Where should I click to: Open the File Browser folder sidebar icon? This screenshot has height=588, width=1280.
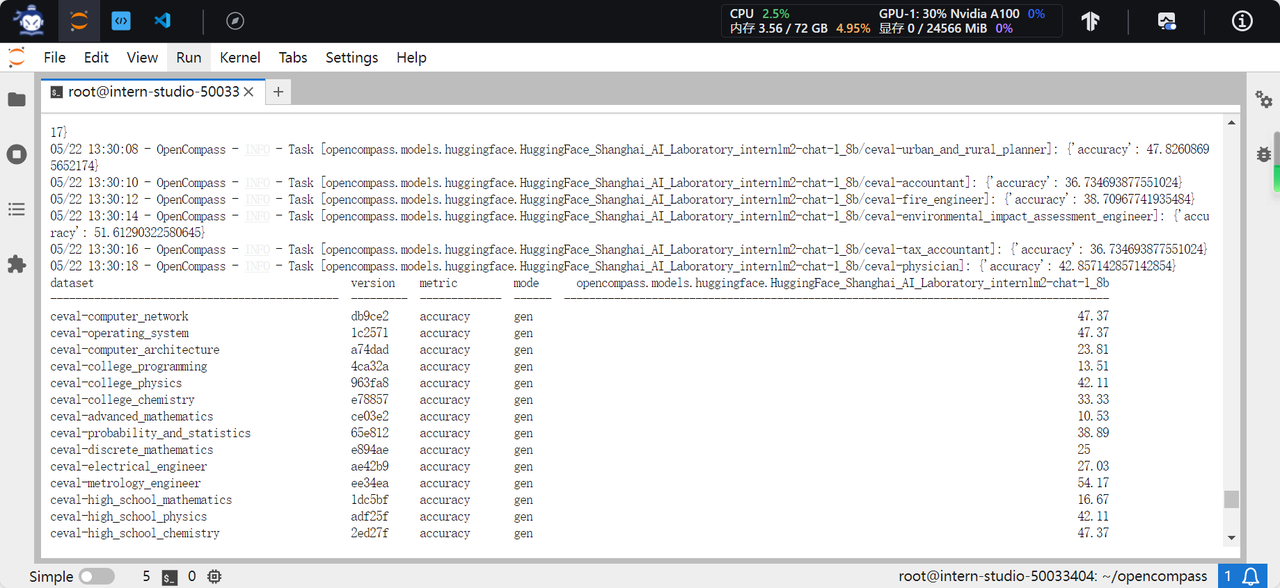[x=16, y=100]
